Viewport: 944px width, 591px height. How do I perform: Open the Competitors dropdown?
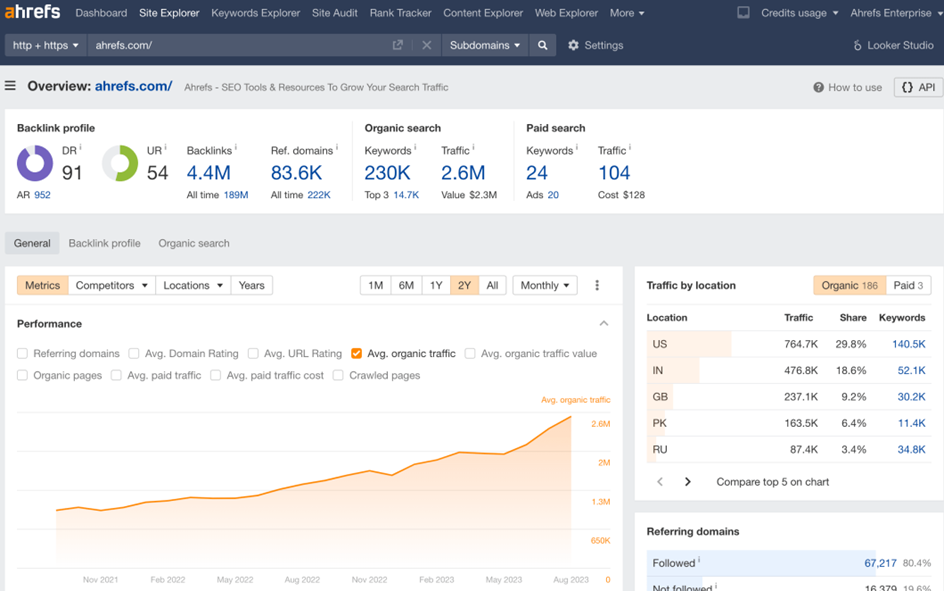pos(112,285)
